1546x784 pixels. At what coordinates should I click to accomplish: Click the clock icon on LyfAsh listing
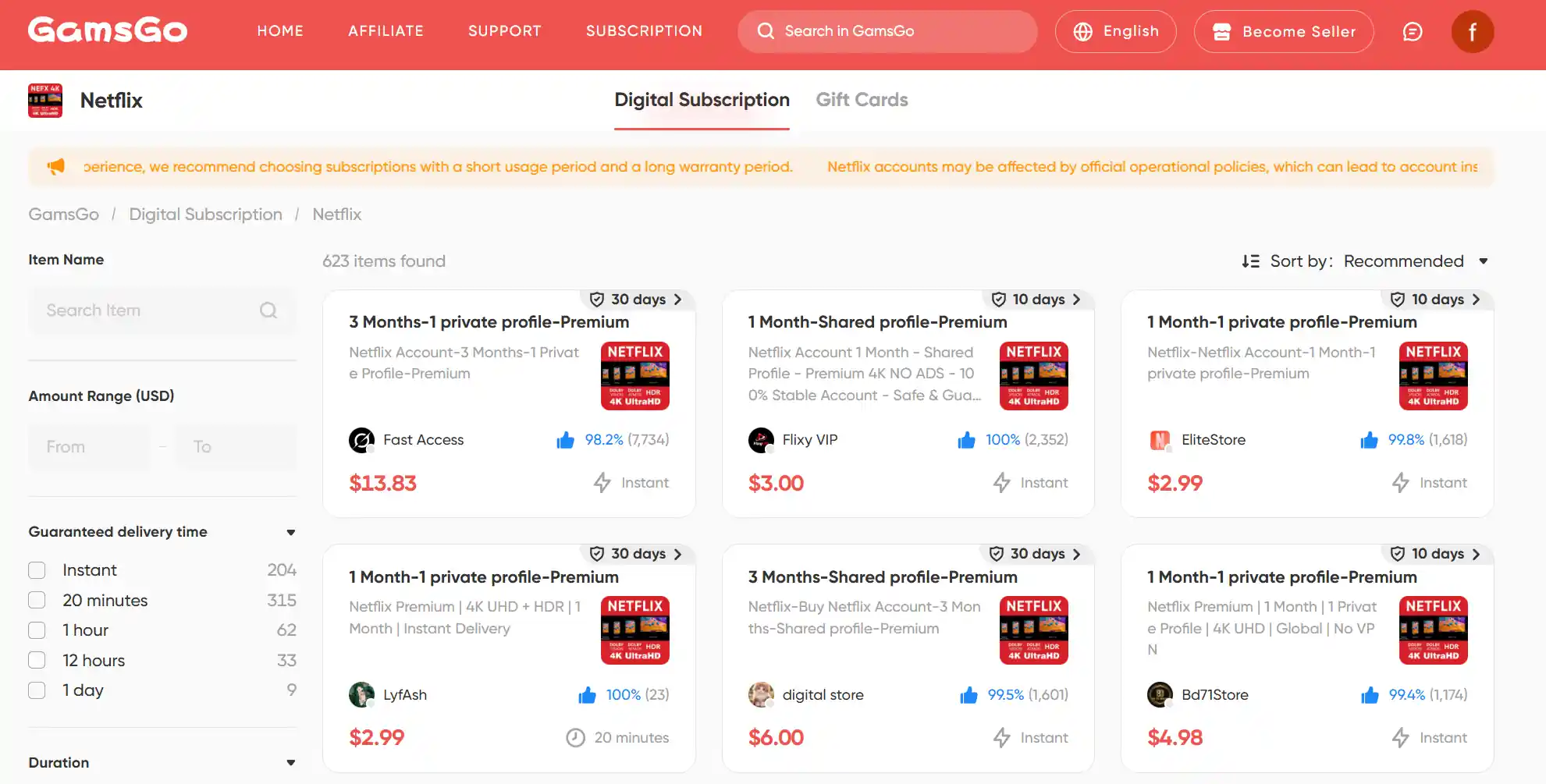575,738
